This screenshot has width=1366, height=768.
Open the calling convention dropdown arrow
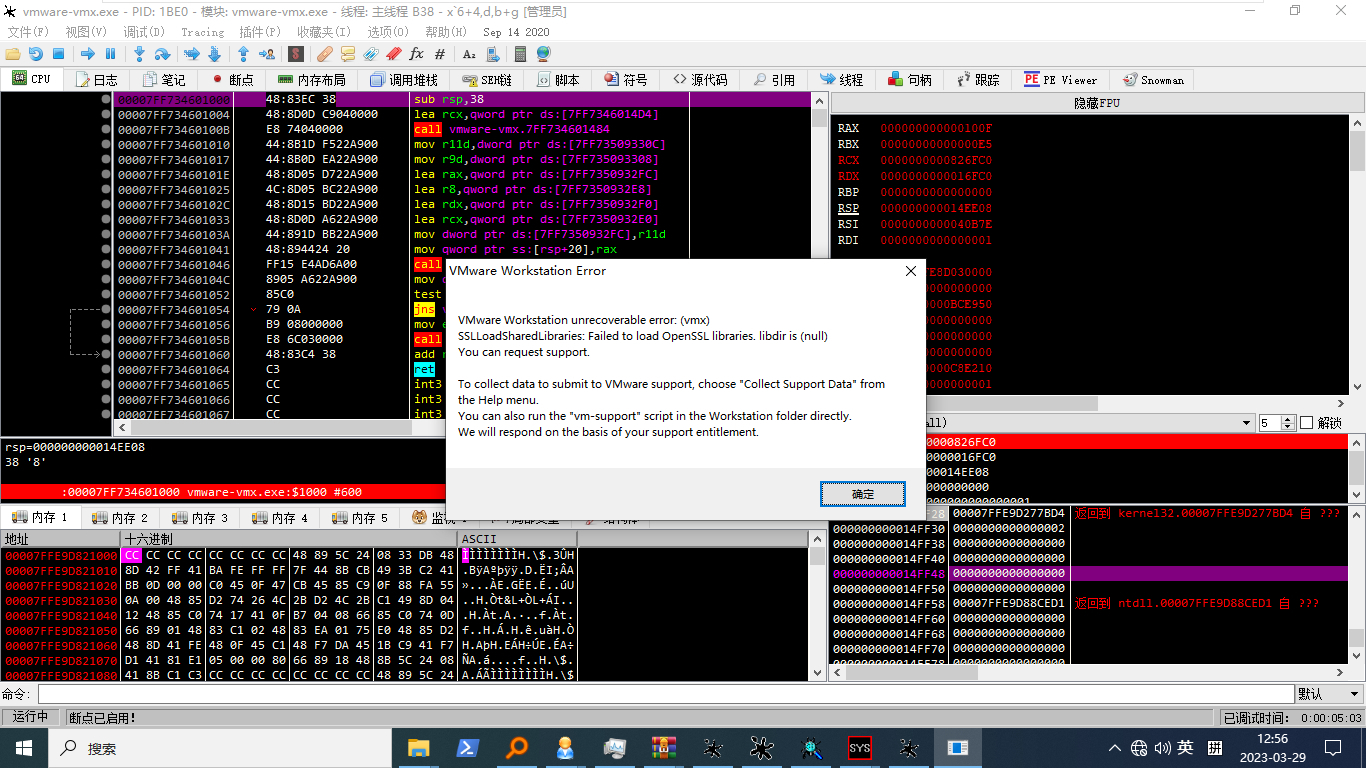click(1245, 423)
